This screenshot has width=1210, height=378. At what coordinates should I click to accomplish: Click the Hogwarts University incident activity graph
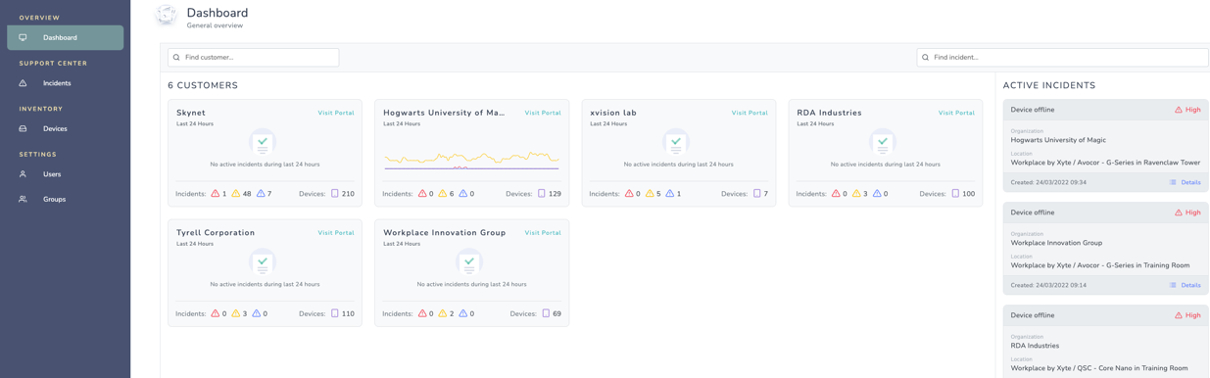471,159
